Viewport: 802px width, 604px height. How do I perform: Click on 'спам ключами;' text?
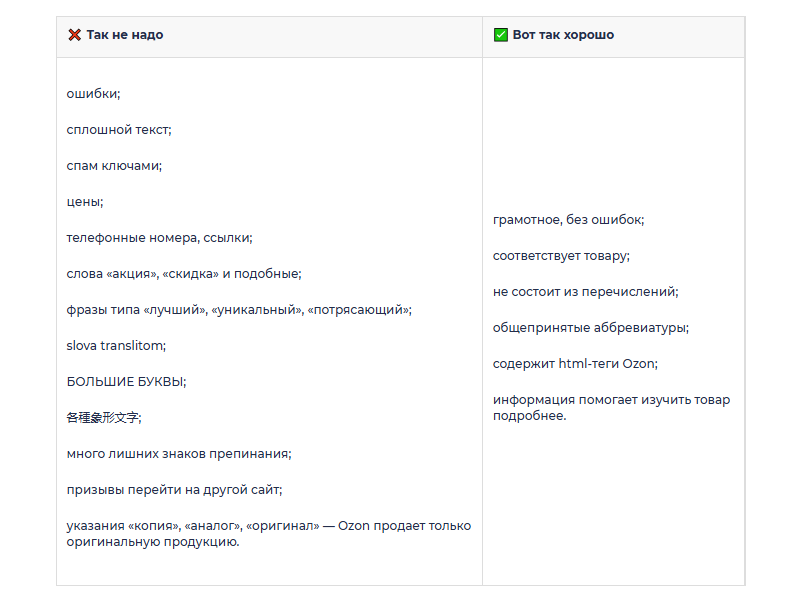pyautogui.click(x=114, y=166)
